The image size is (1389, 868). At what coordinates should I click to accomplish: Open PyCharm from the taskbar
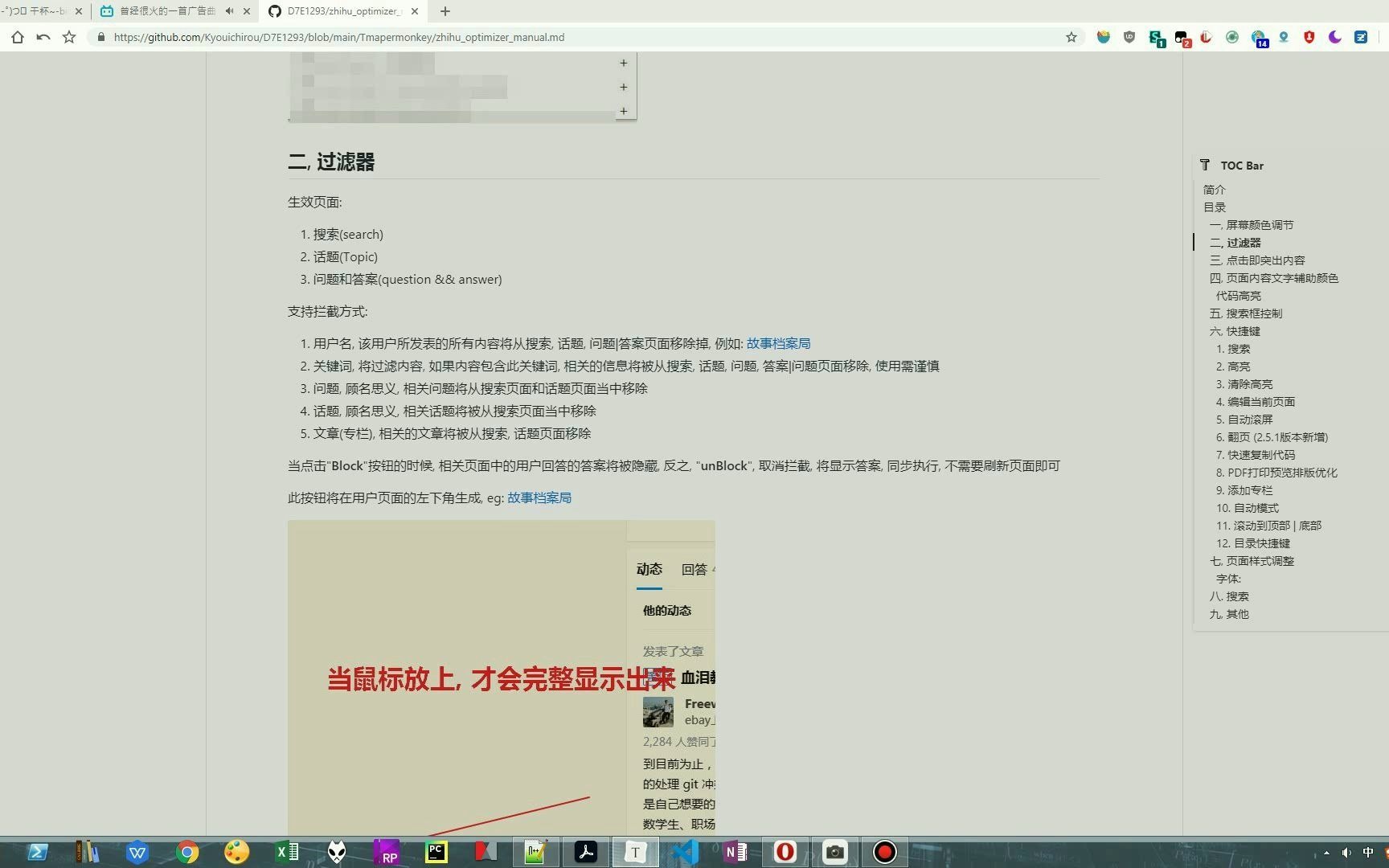tap(436, 852)
